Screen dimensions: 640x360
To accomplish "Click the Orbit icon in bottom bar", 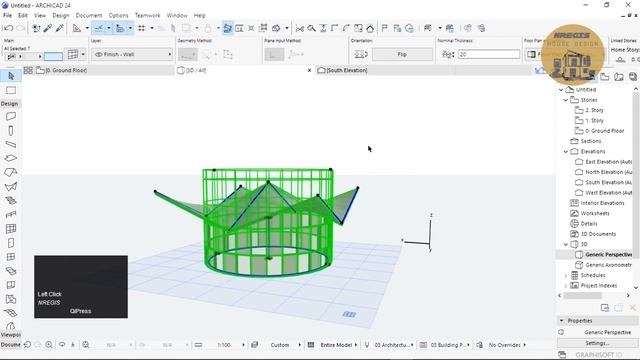I will [x=62, y=345].
